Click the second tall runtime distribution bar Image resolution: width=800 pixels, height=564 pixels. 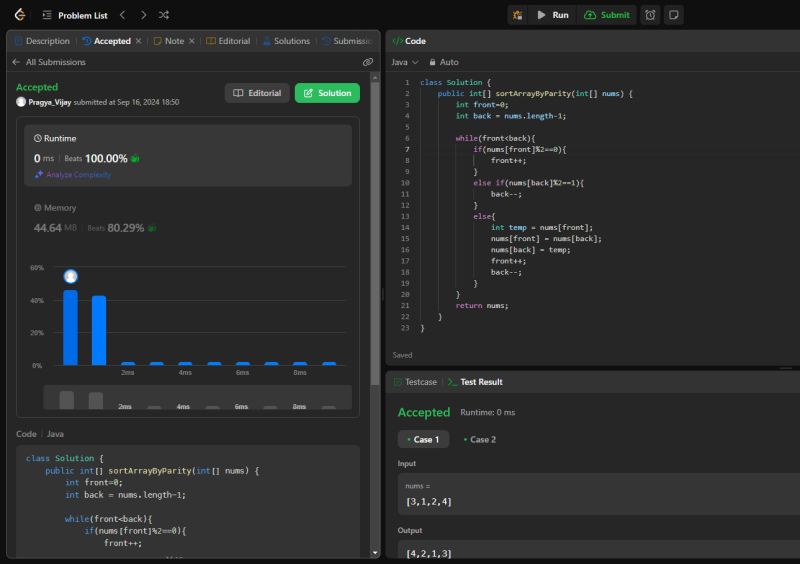(99, 330)
